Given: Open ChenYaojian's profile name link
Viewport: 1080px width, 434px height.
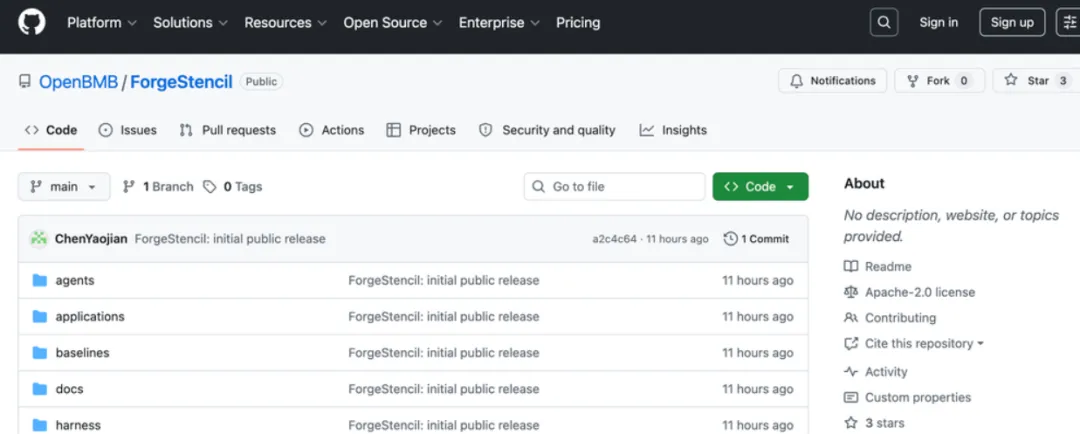Looking at the screenshot, I should click(x=91, y=239).
